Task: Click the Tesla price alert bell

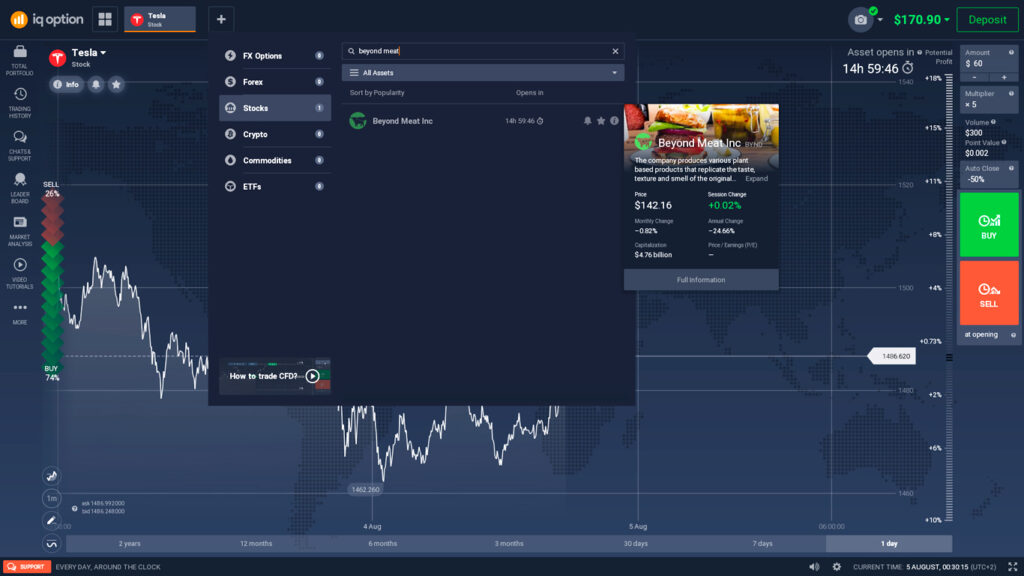Action: pyautogui.click(x=96, y=84)
